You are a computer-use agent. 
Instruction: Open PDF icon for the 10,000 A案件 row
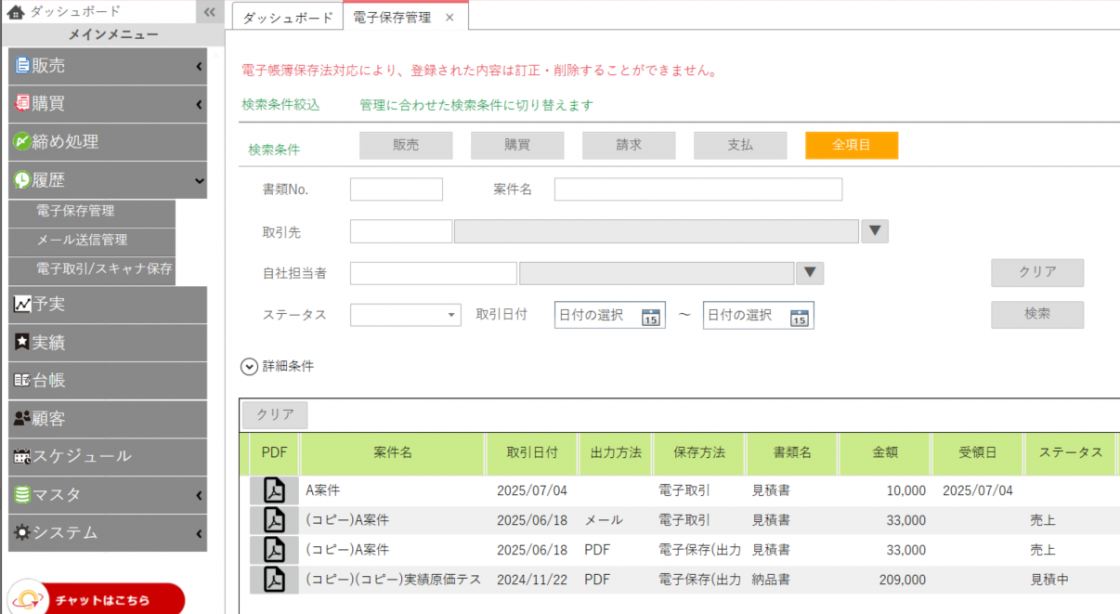pyautogui.click(x=274, y=490)
